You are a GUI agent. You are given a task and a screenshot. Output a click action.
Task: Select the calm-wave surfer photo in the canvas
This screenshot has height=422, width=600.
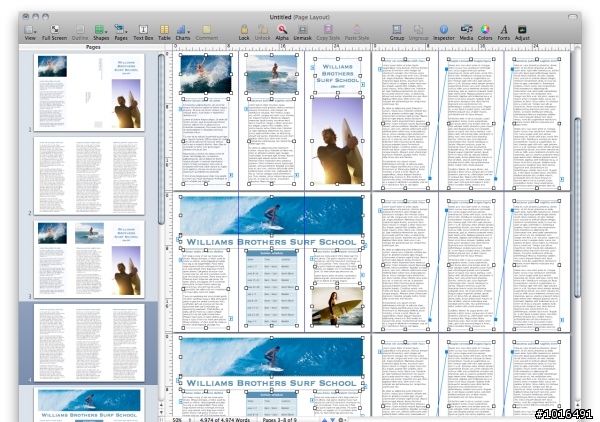click(x=272, y=74)
